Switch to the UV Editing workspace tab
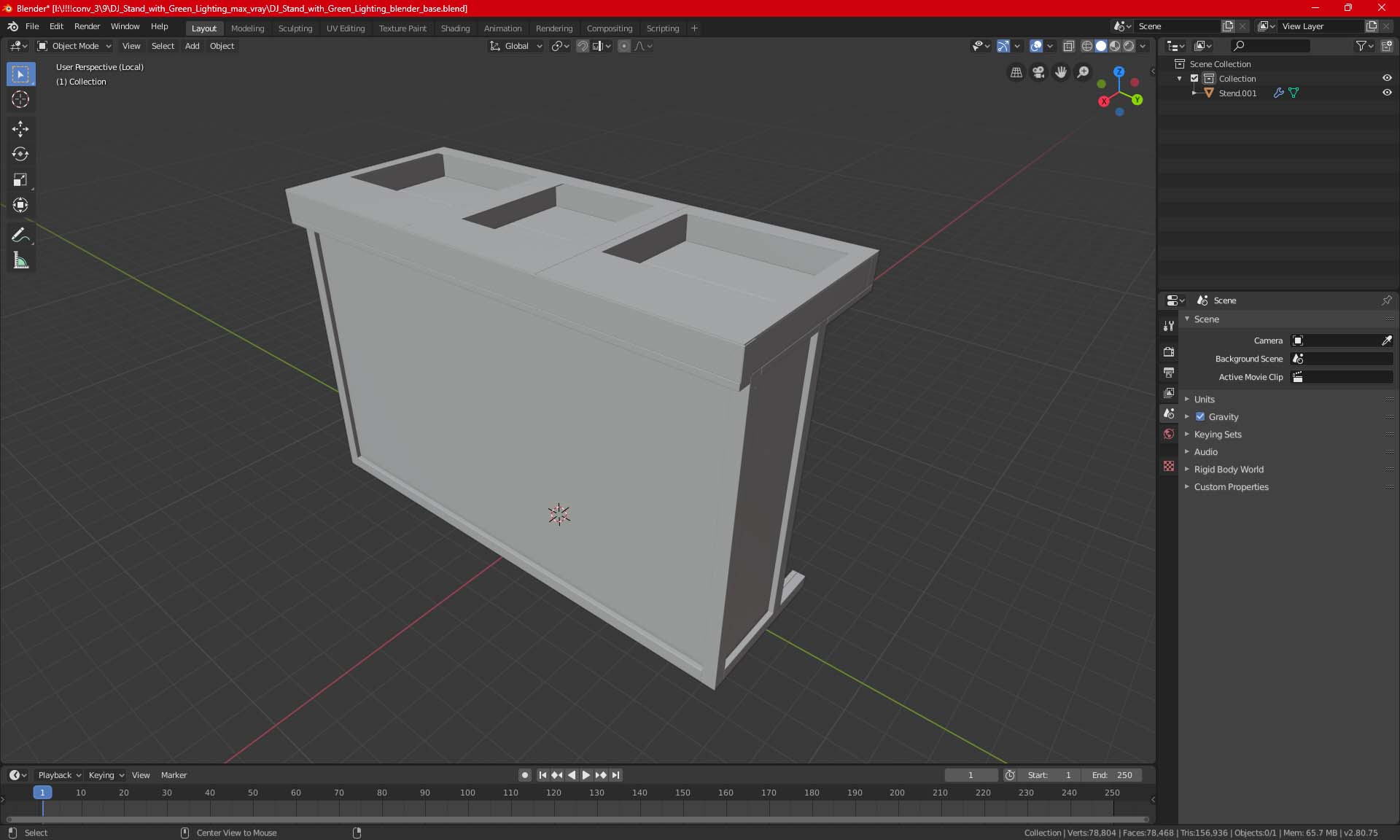 pos(345,28)
